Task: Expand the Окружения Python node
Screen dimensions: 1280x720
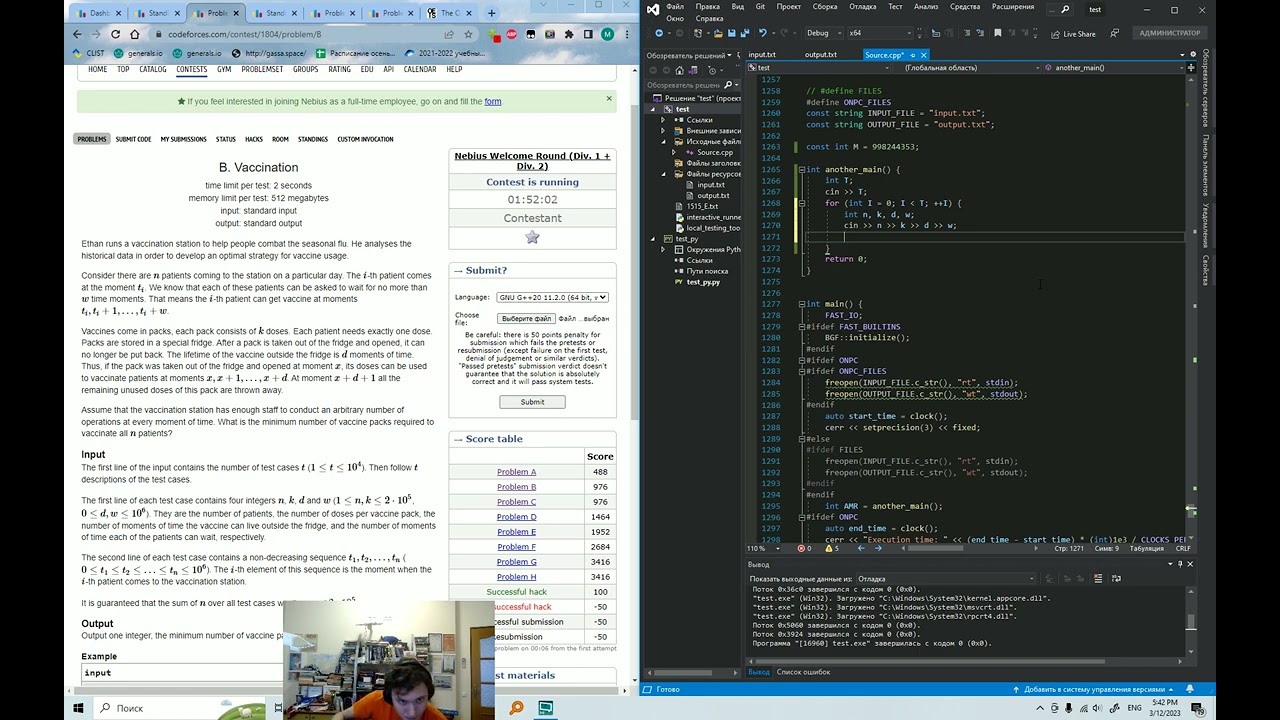Action: 662,250
